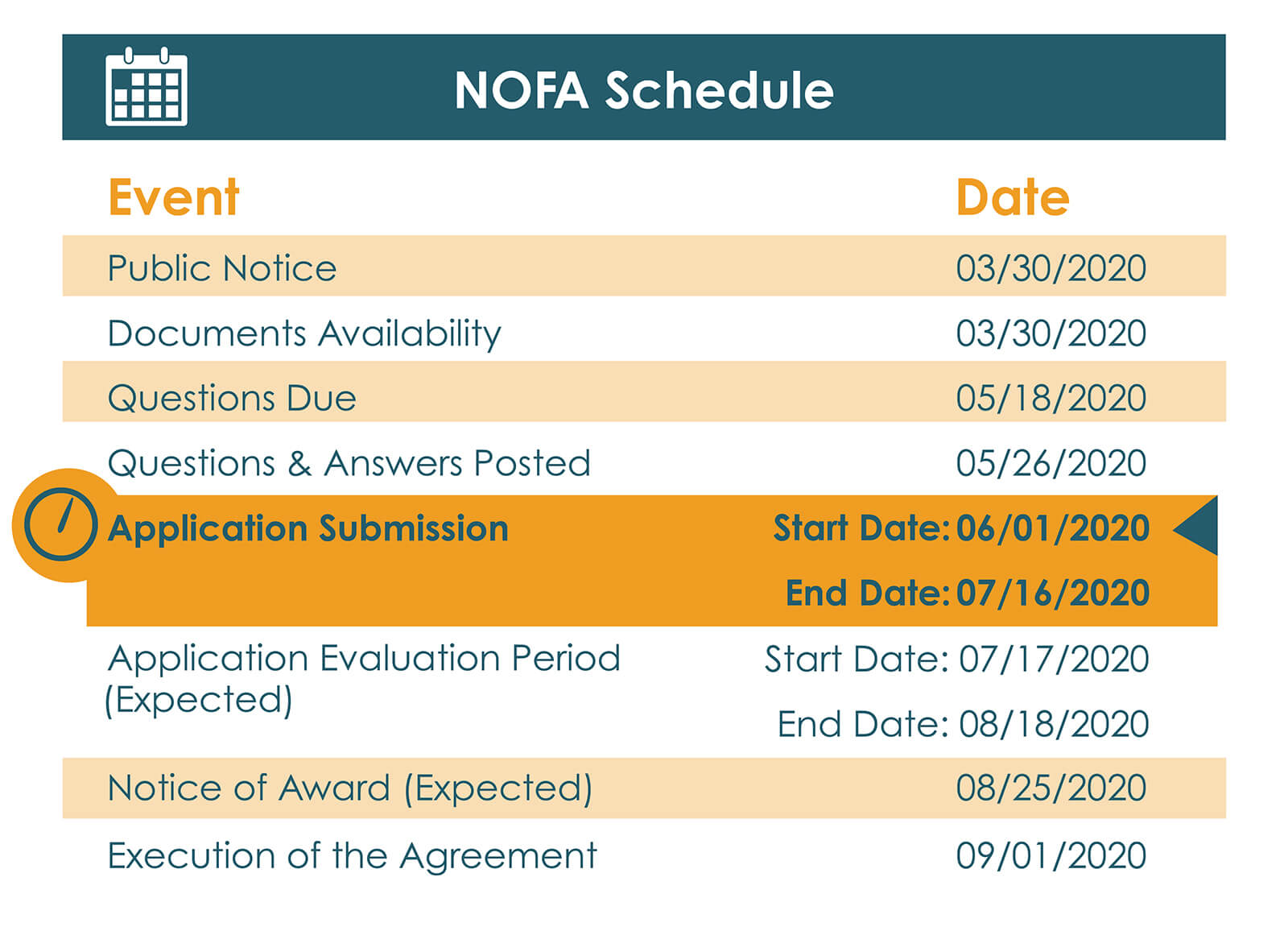Select the Public Notice row
1288x927 pixels.
pos(644,266)
